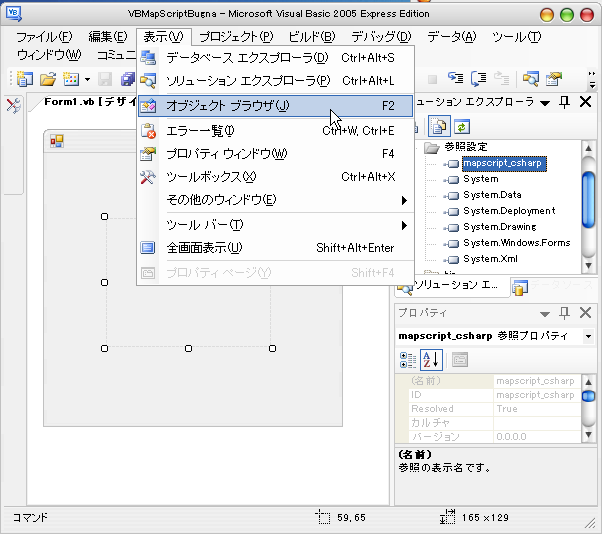Select ソリューション エクスプローラ menu entry
602x534 pixels.
coord(275,81)
